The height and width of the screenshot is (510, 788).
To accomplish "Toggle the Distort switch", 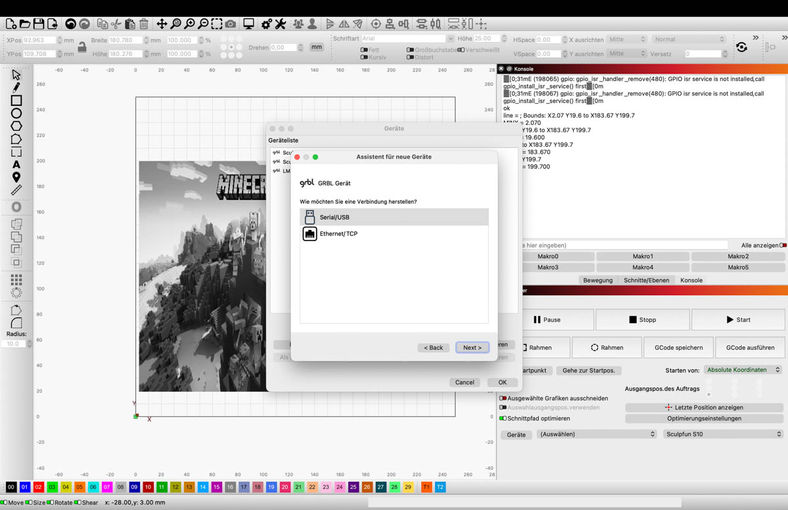I will 410,57.
